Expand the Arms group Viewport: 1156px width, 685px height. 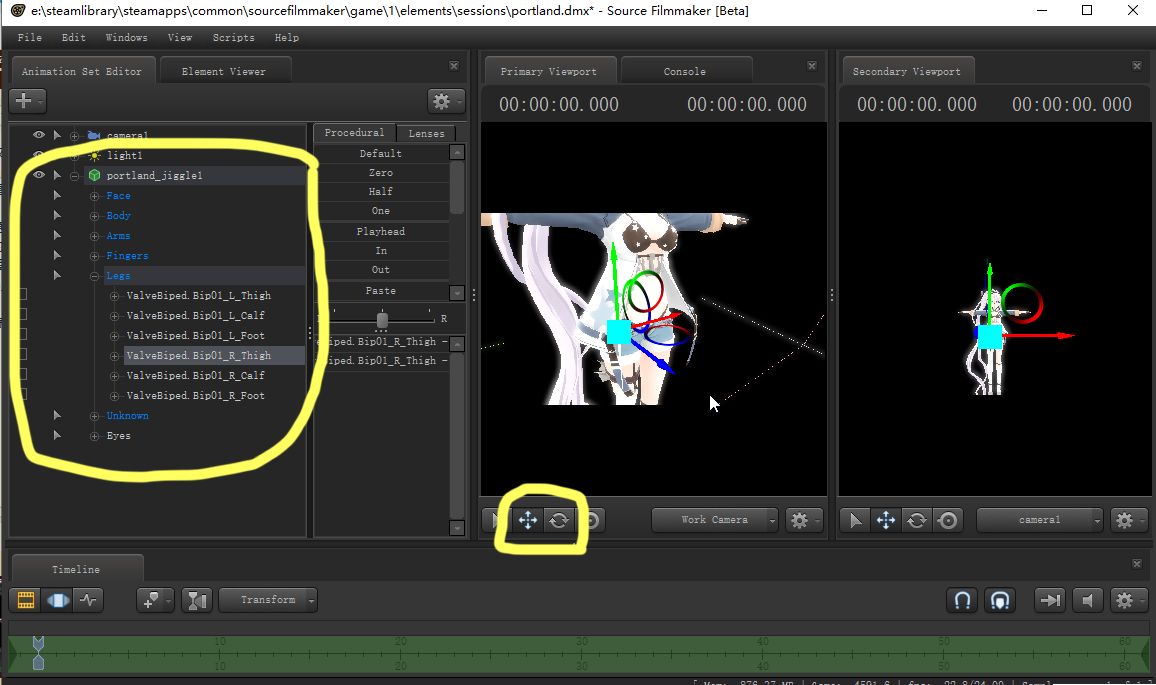[x=94, y=236]
